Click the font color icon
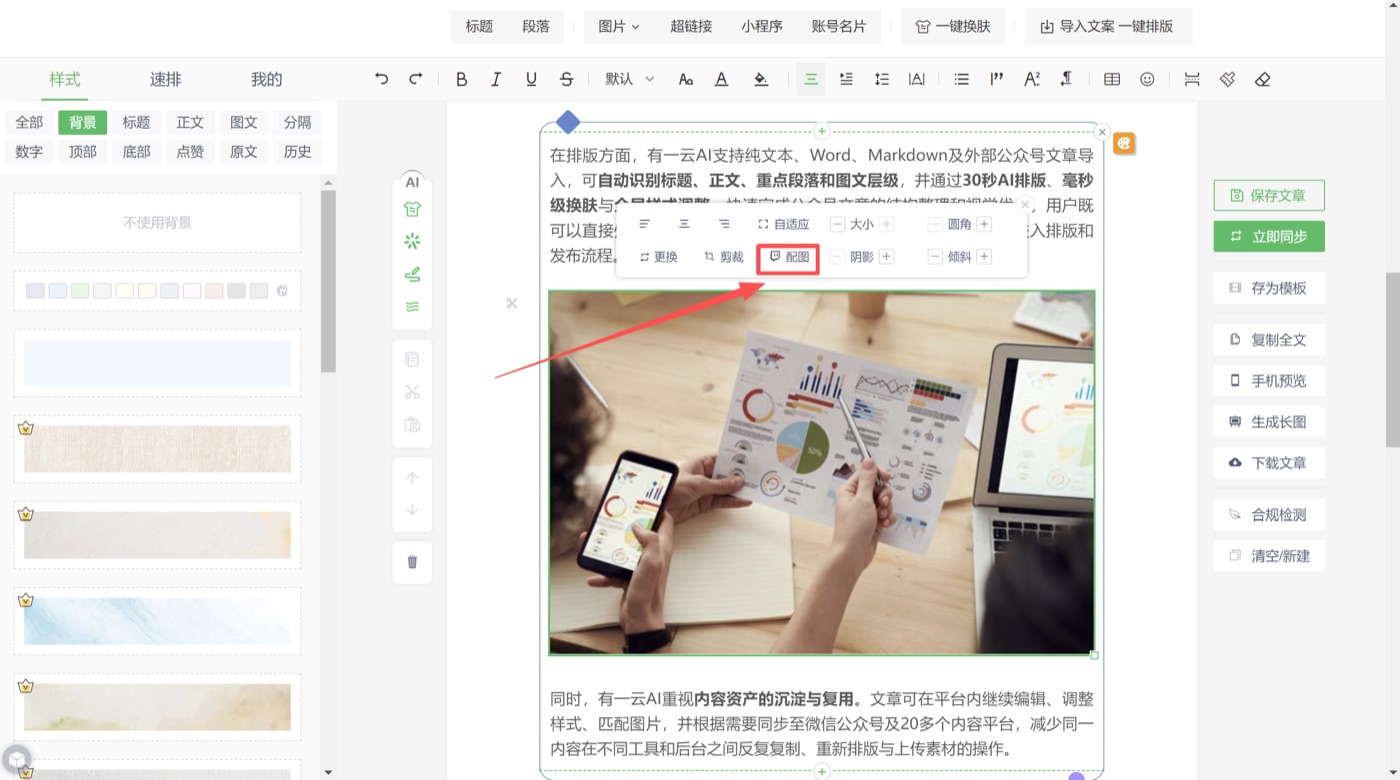The height and width of the screenshot is (780, 1400). point(721,79)
